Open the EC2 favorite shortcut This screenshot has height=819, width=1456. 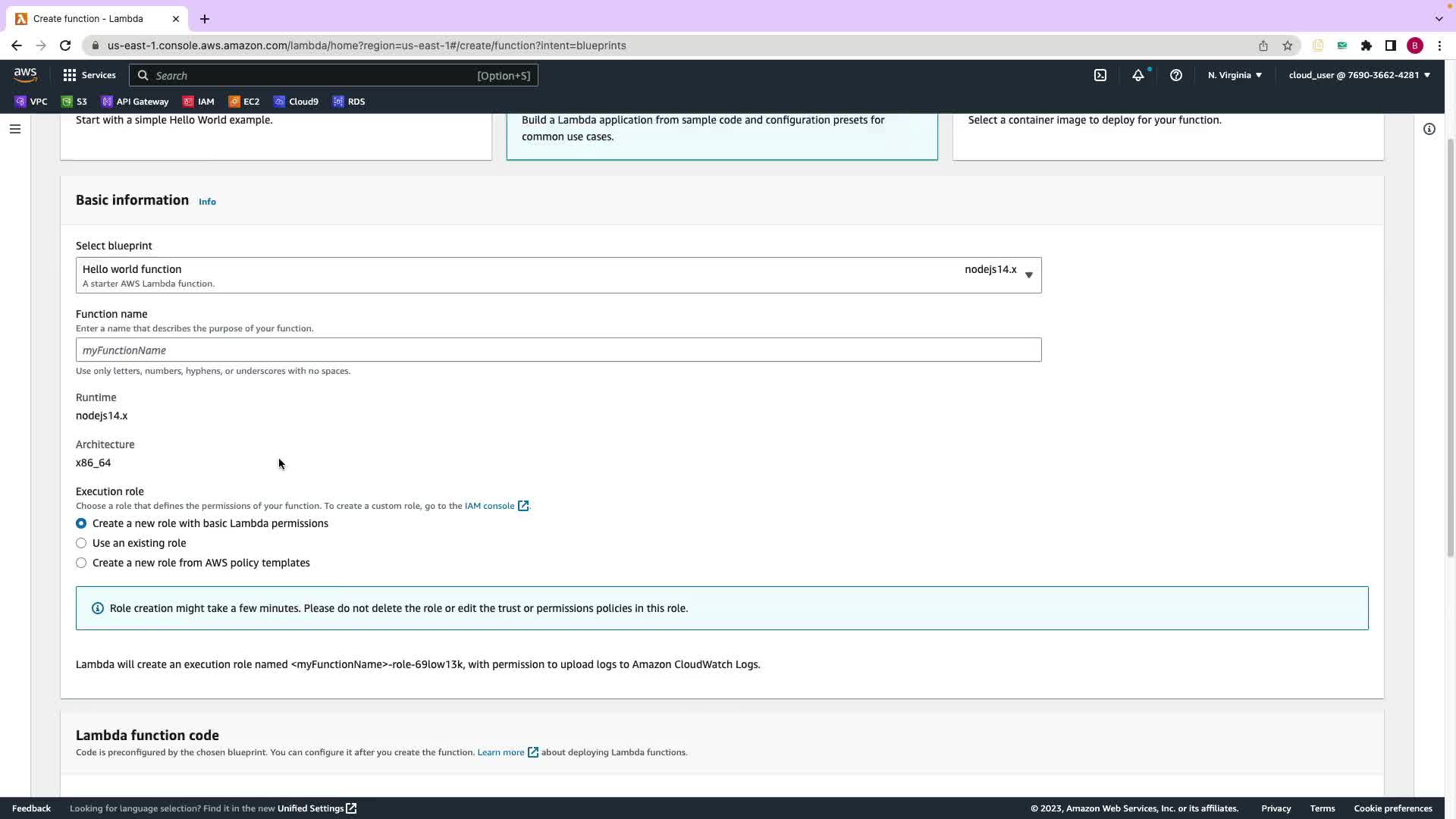click(x=244, y=102)
